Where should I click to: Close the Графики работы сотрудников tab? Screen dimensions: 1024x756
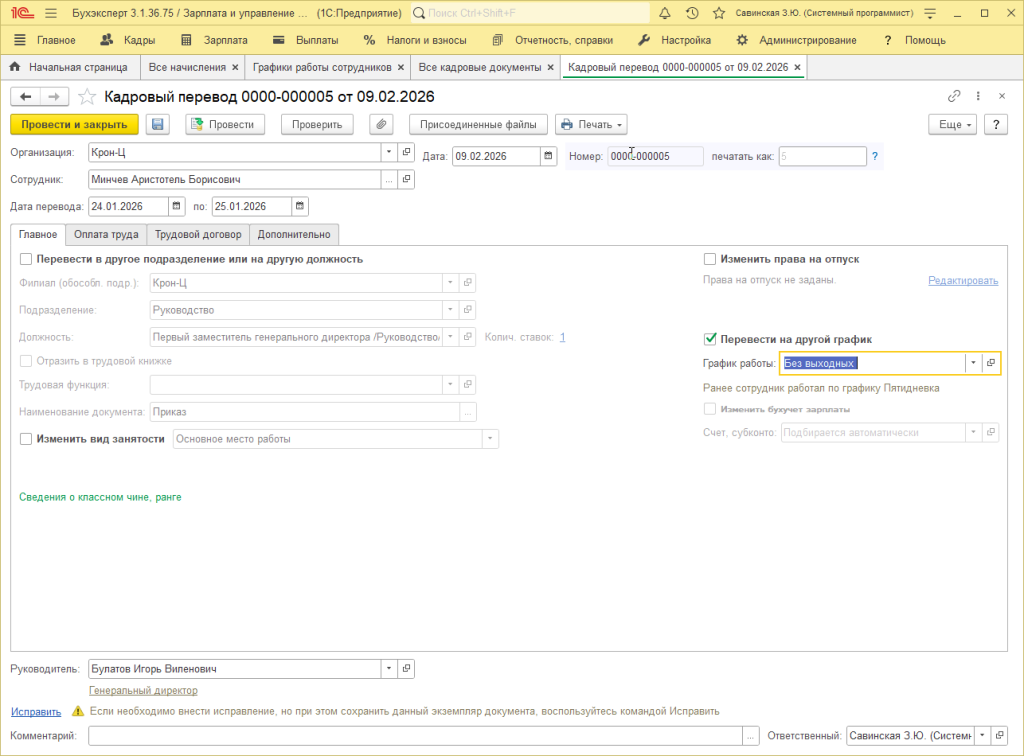tap(401, 67)
